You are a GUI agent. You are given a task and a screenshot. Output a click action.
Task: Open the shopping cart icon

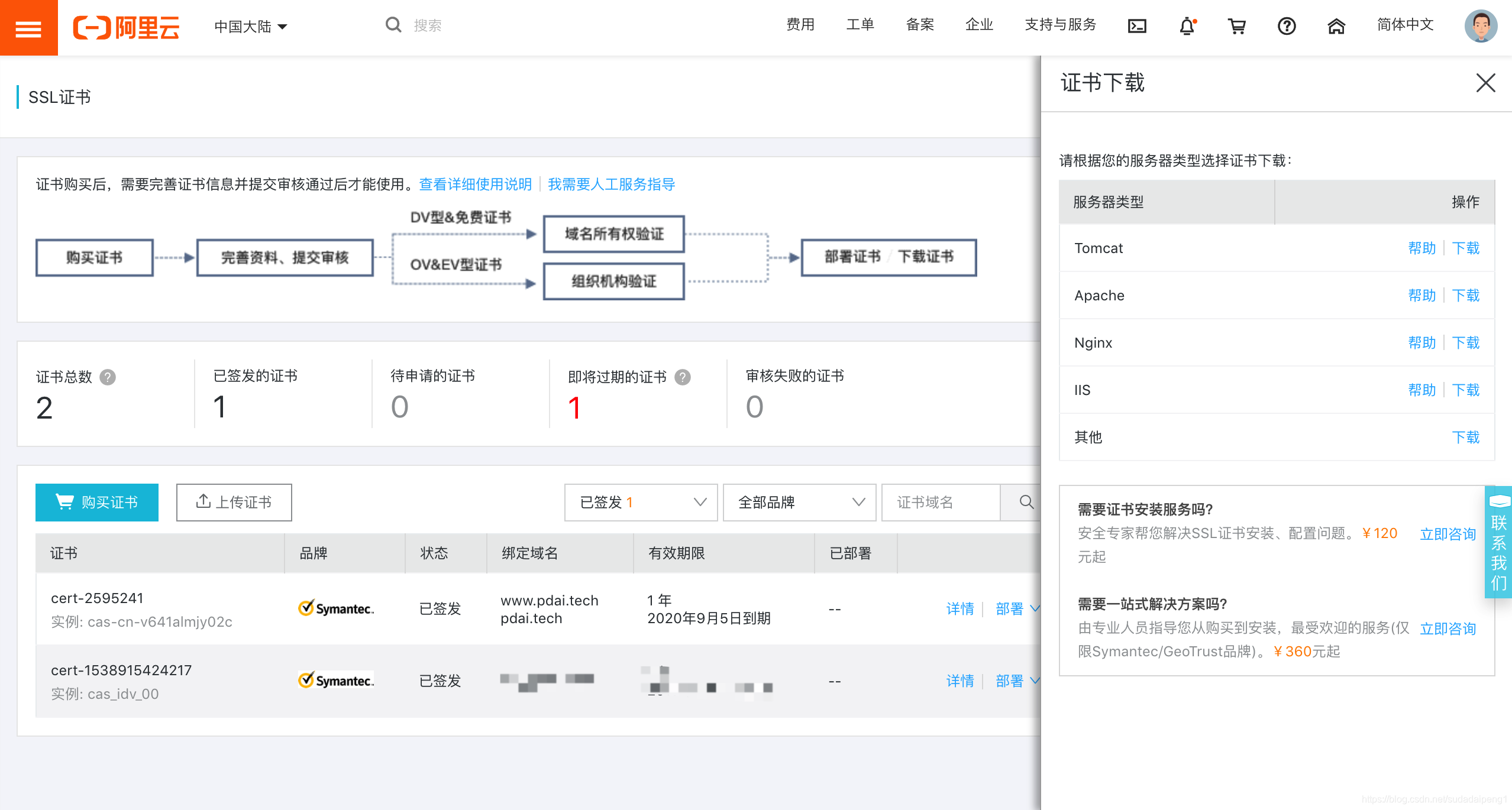click(1238, 26)
